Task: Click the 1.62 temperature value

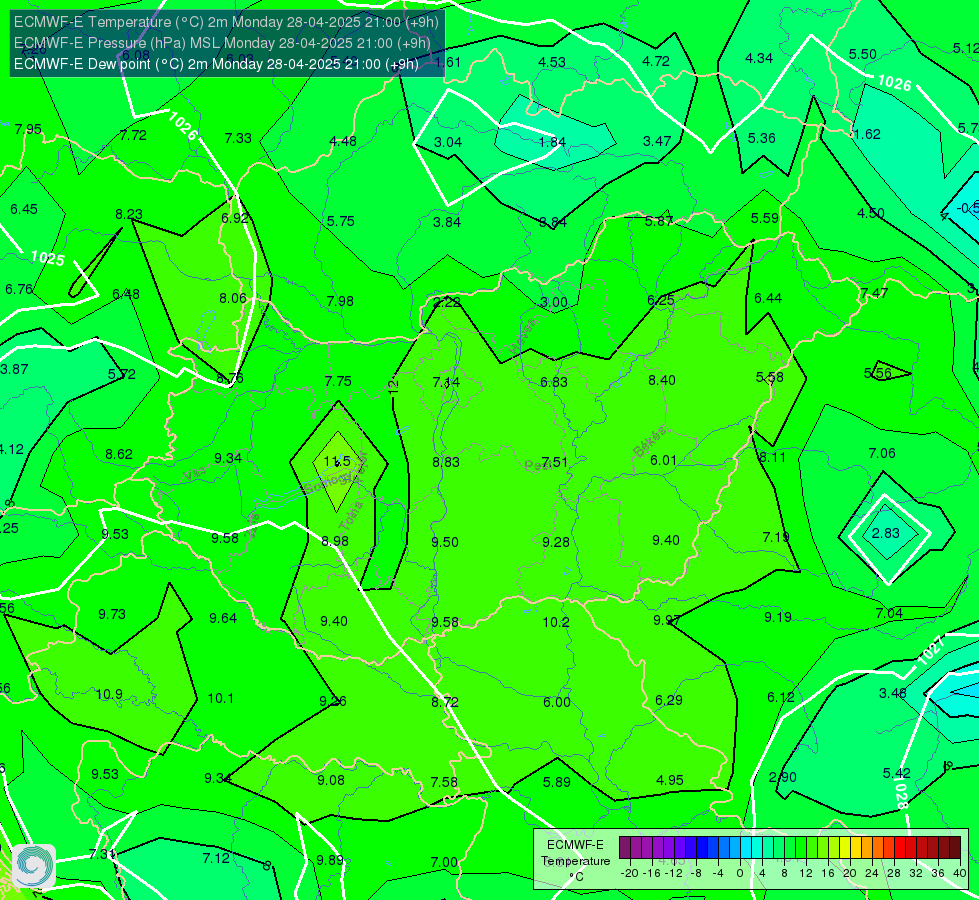Action: [x=867, y=134]
